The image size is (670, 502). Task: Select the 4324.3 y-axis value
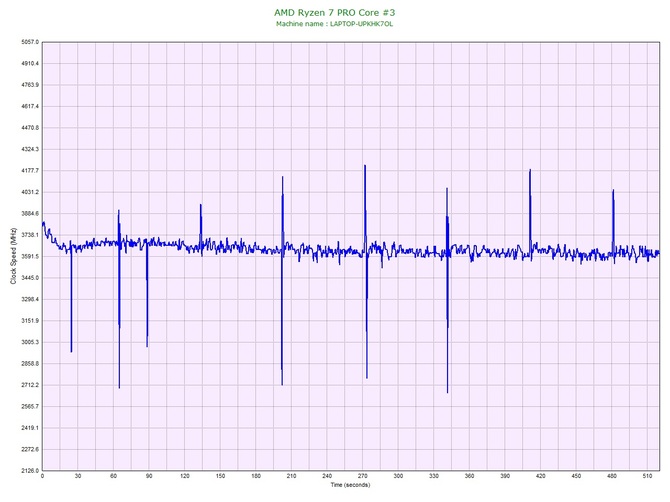tap(30, 149)
